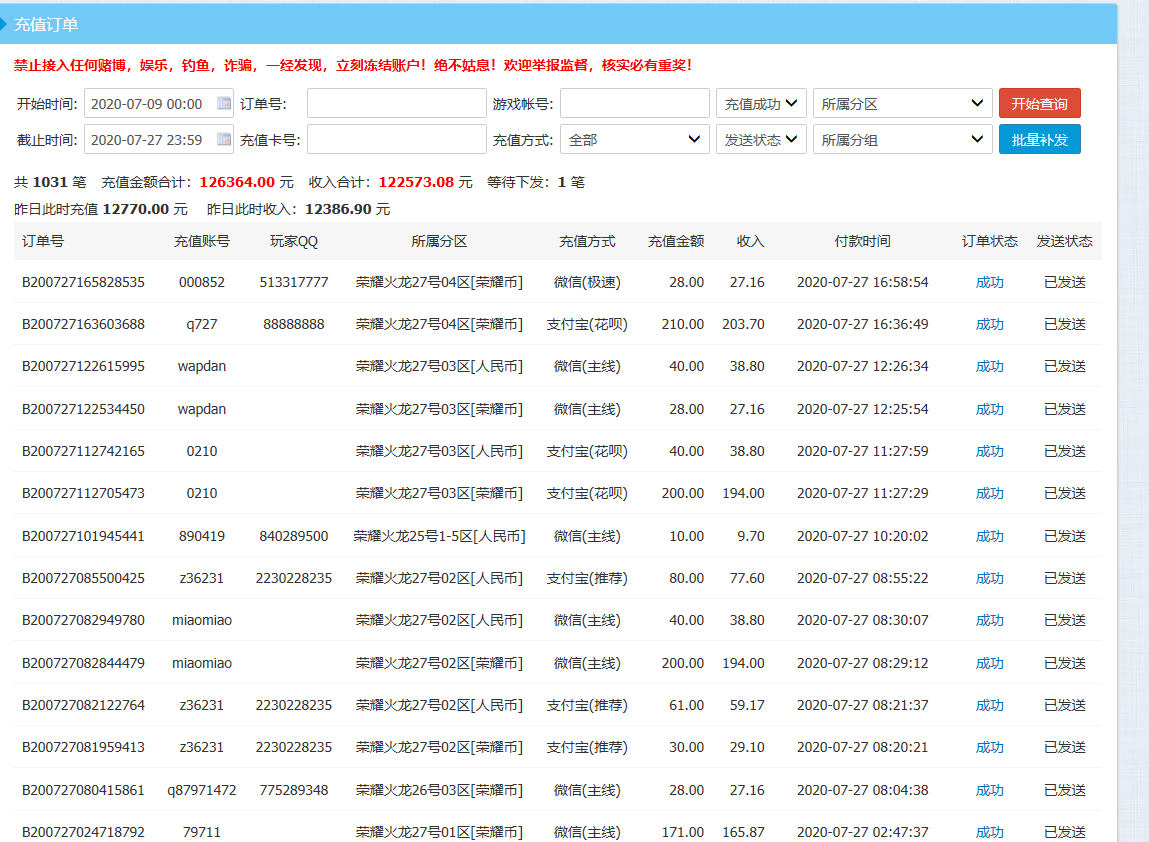The width and height of the screenshot is (1149, 842).
Task: Focus the 订单号 input field
Action: (x=396, y=103)
